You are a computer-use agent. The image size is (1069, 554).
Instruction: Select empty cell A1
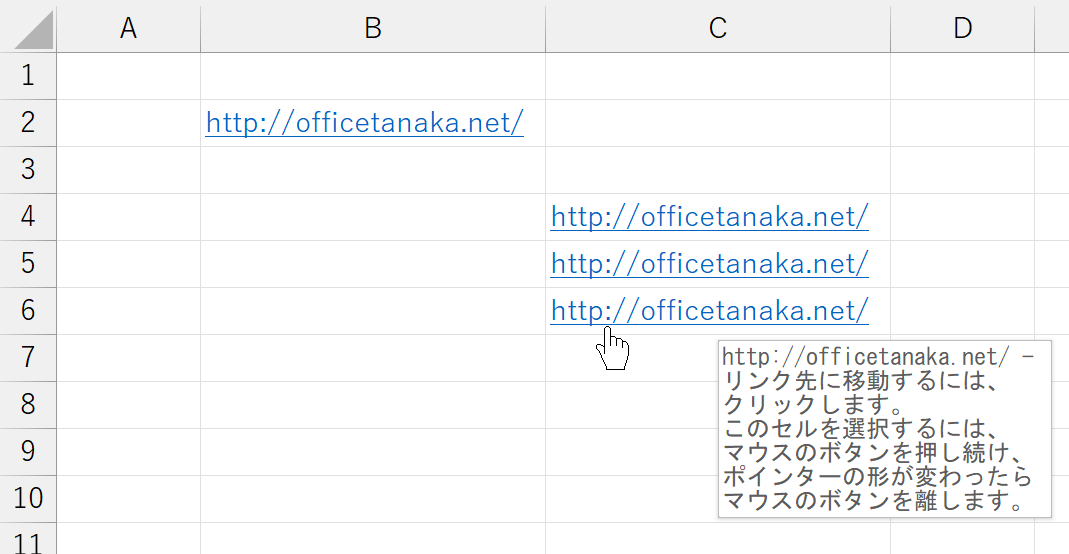click(x=129, y=76)
